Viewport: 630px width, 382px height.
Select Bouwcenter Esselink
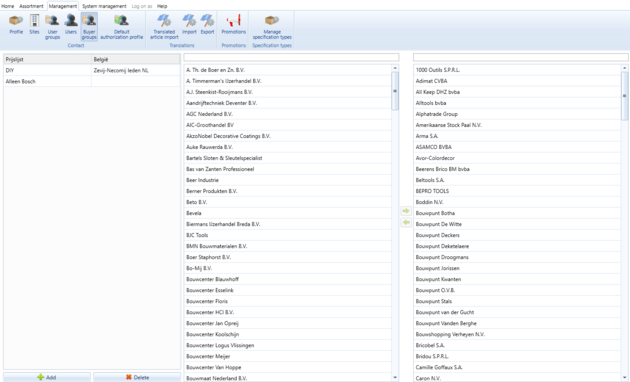pos(287,290)
